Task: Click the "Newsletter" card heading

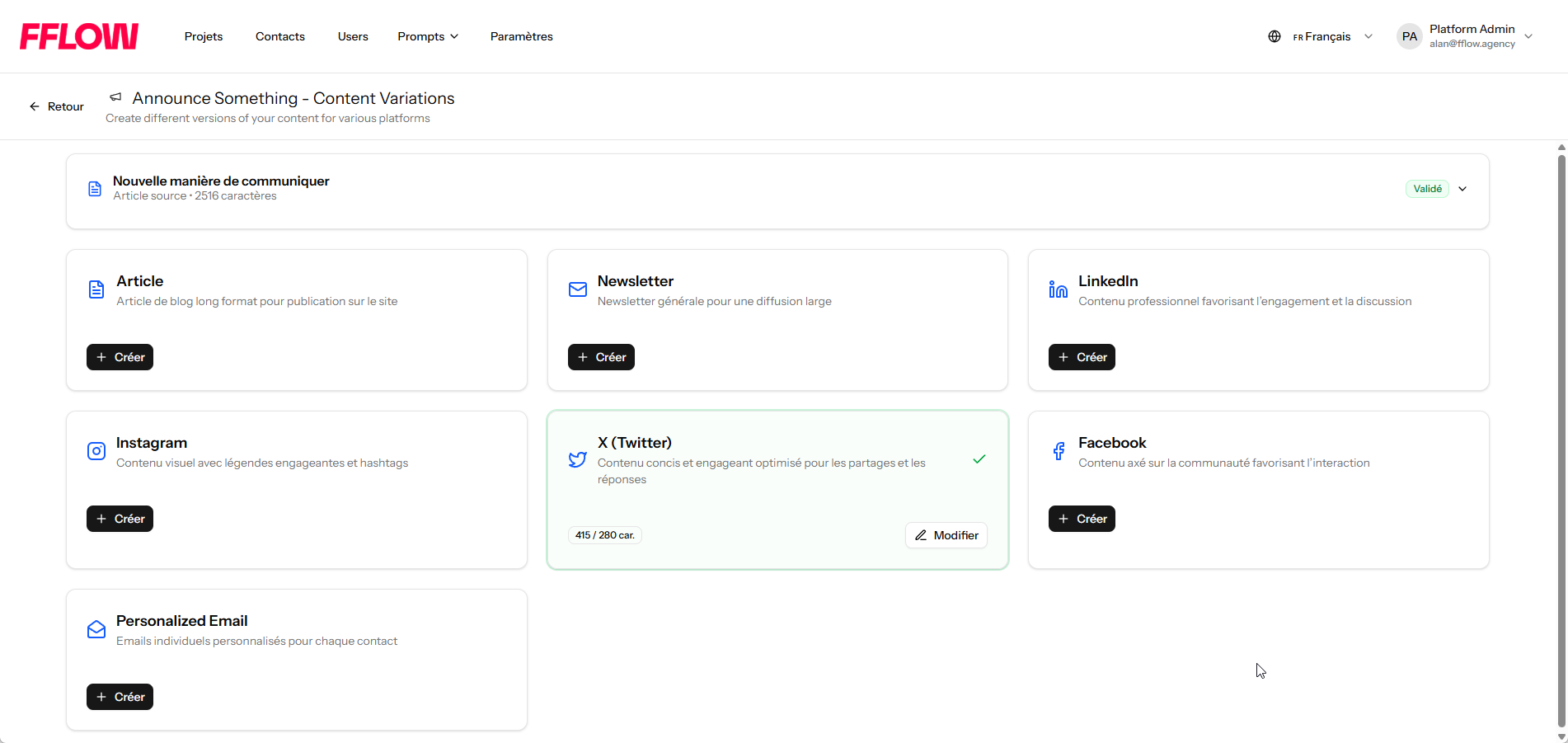Action: [636, 281]
